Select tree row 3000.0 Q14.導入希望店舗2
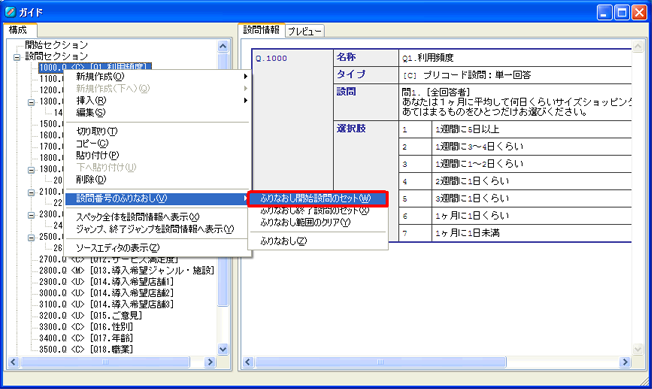652x389 pixels. click(106, 293)
